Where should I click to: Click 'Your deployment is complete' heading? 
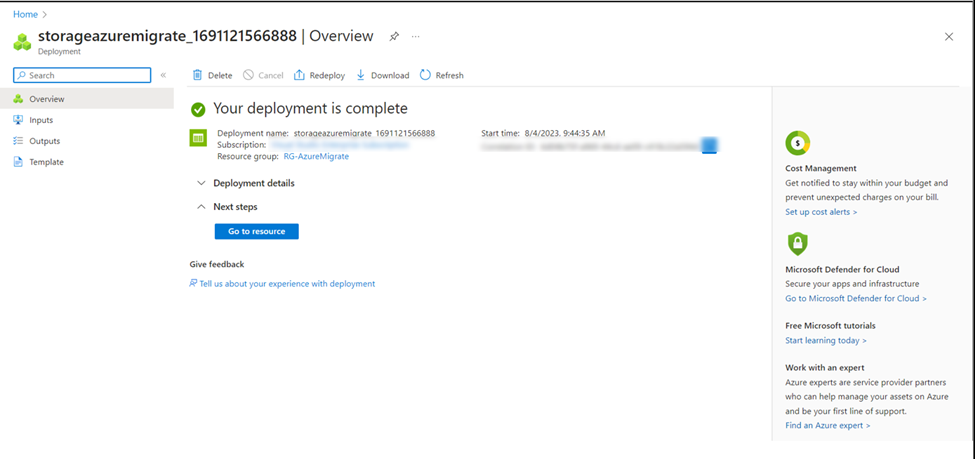pos(310,109)
